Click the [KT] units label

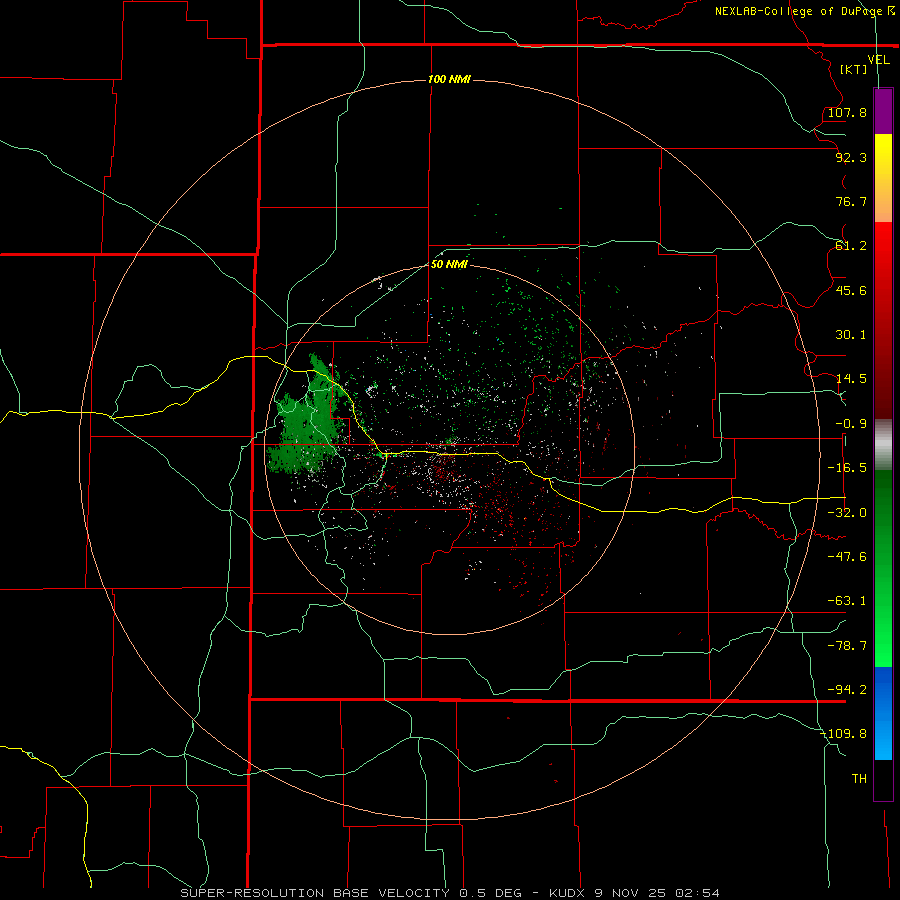(x=854, y=69)
